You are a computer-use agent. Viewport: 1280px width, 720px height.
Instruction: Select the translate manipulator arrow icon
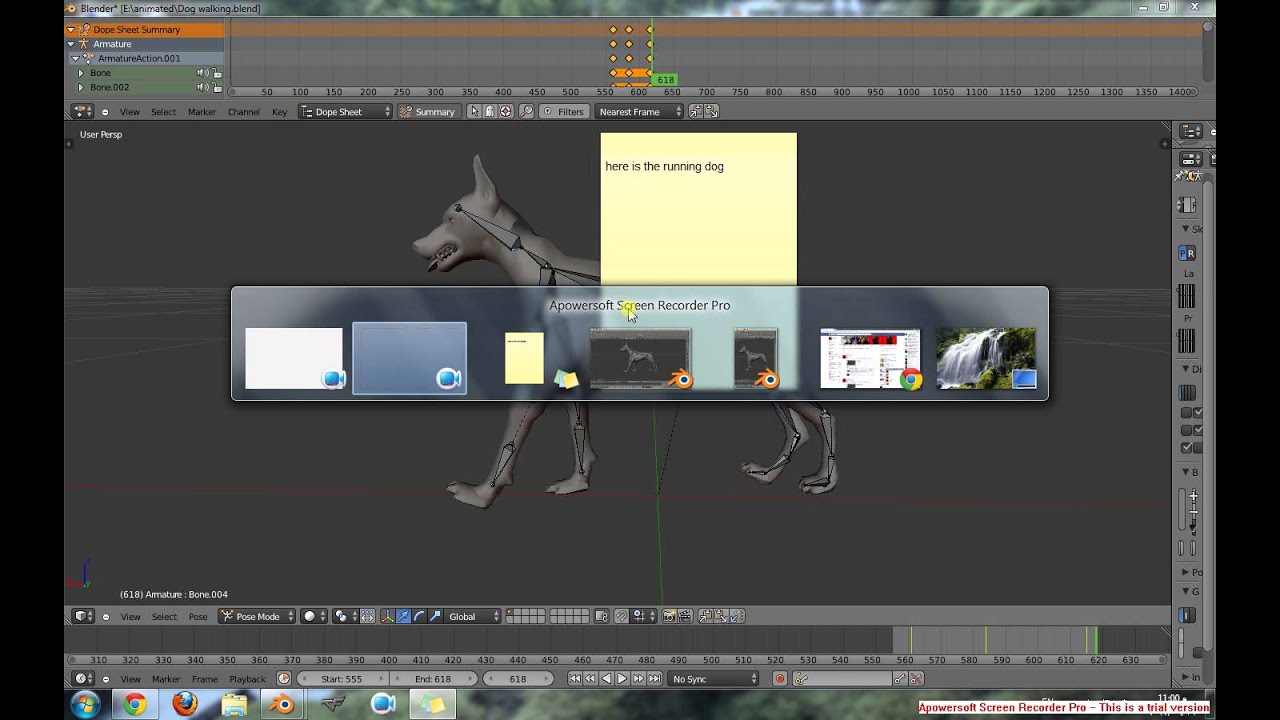[x=403, y=617]
